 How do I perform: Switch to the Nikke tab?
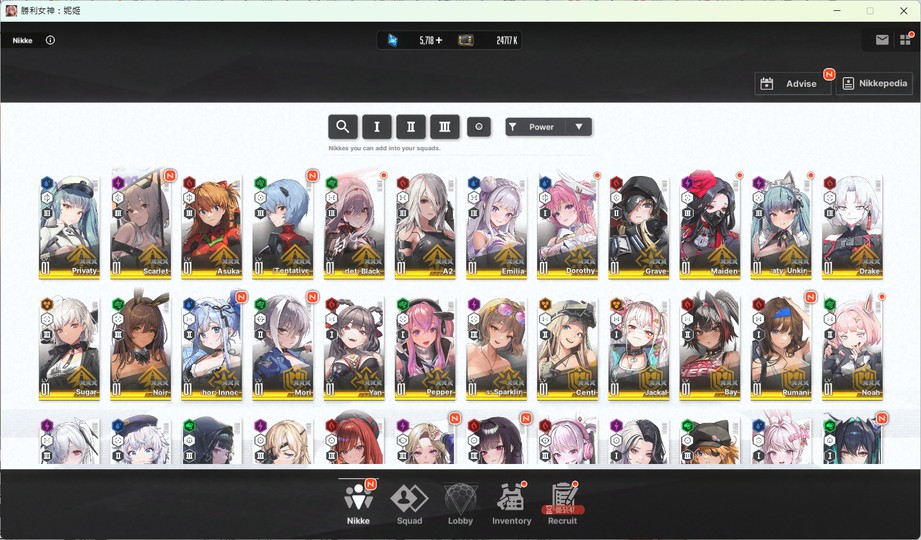[x=358, y=502]
